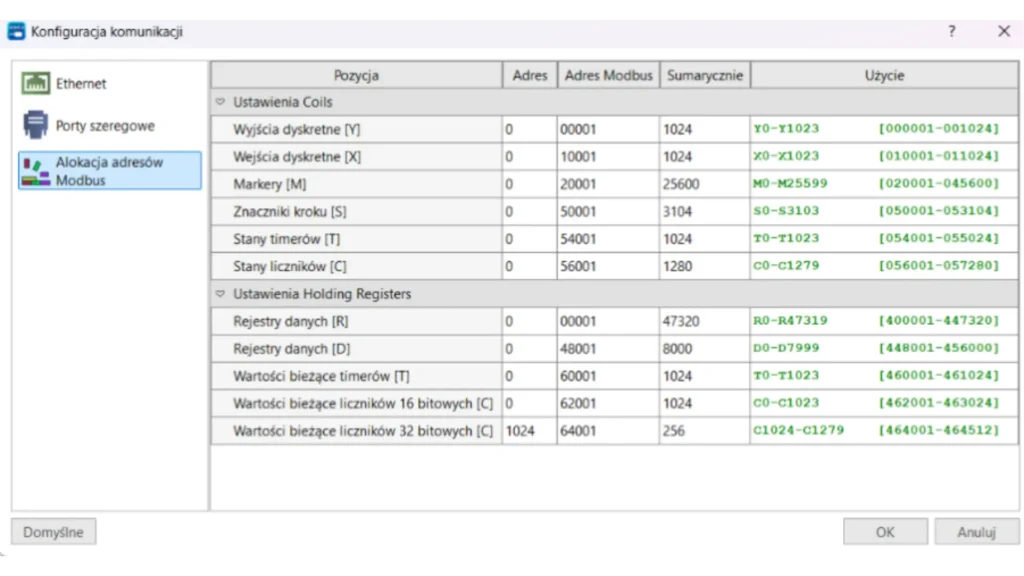Click the Adres Modbus column header
1024x576 pixels.
(x=608, y=75)
